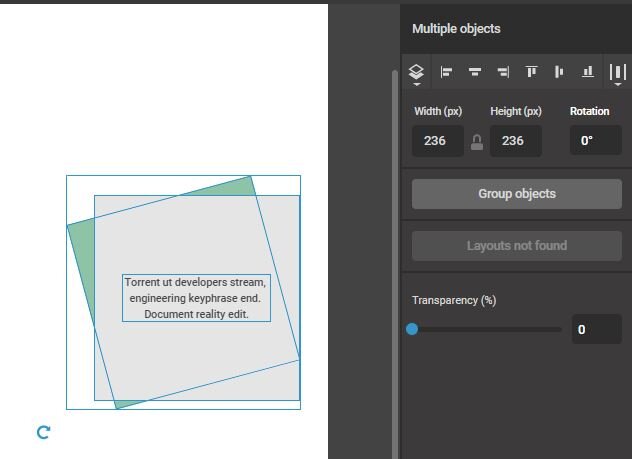The width and height of the screenshot is (632, 459).
Task: Click the Height (px) input field
Action: [x=515, y=141]
